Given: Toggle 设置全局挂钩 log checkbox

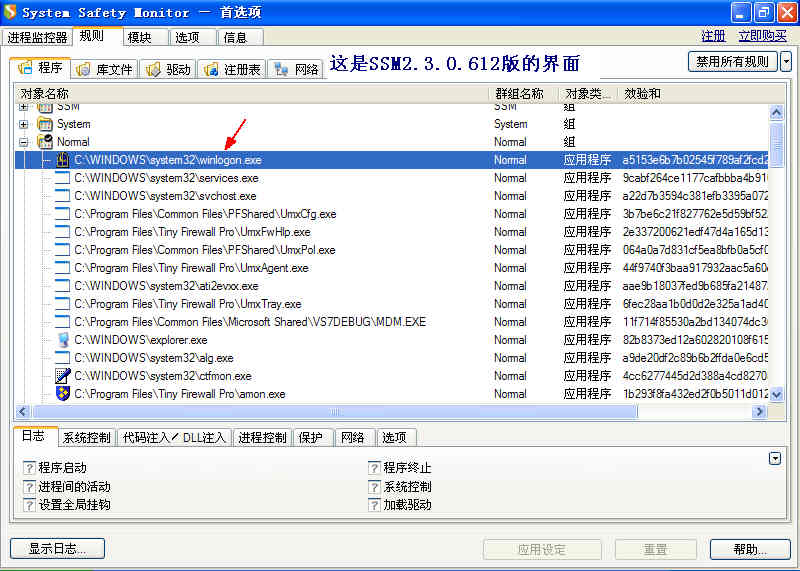Looking at the screenshot, I should click(30, 505).
